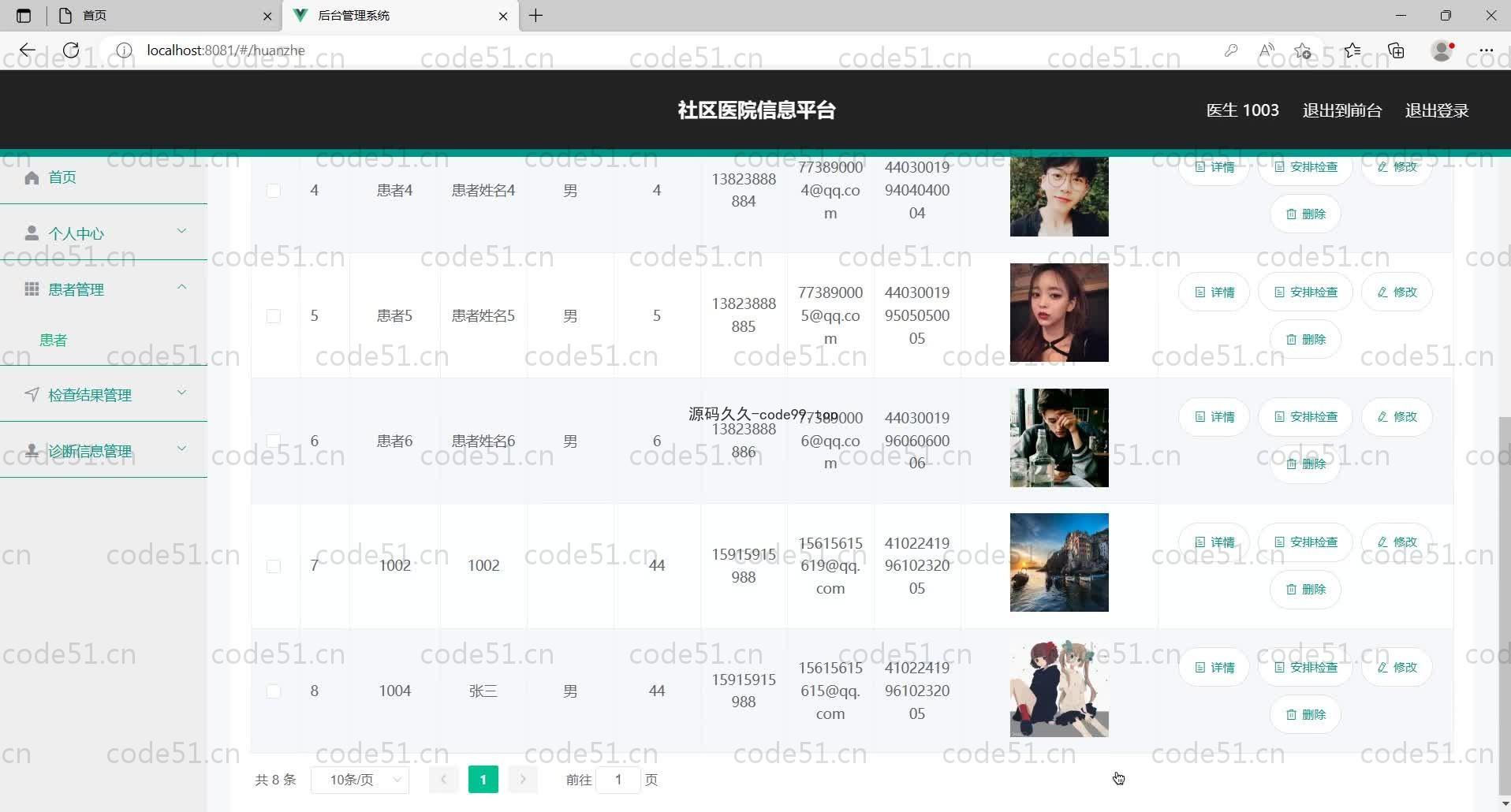Open browser collections icon
Screen dimensions: 1511x812
click(x=1396, y=50)
